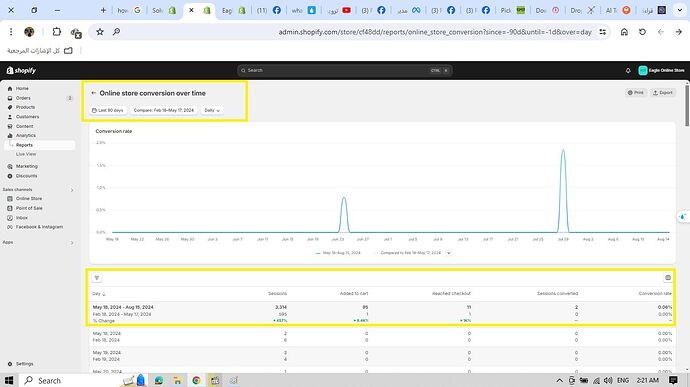Open File Explorer from the taskbar
Screen dimensions: 690x387
pos(177,380)
